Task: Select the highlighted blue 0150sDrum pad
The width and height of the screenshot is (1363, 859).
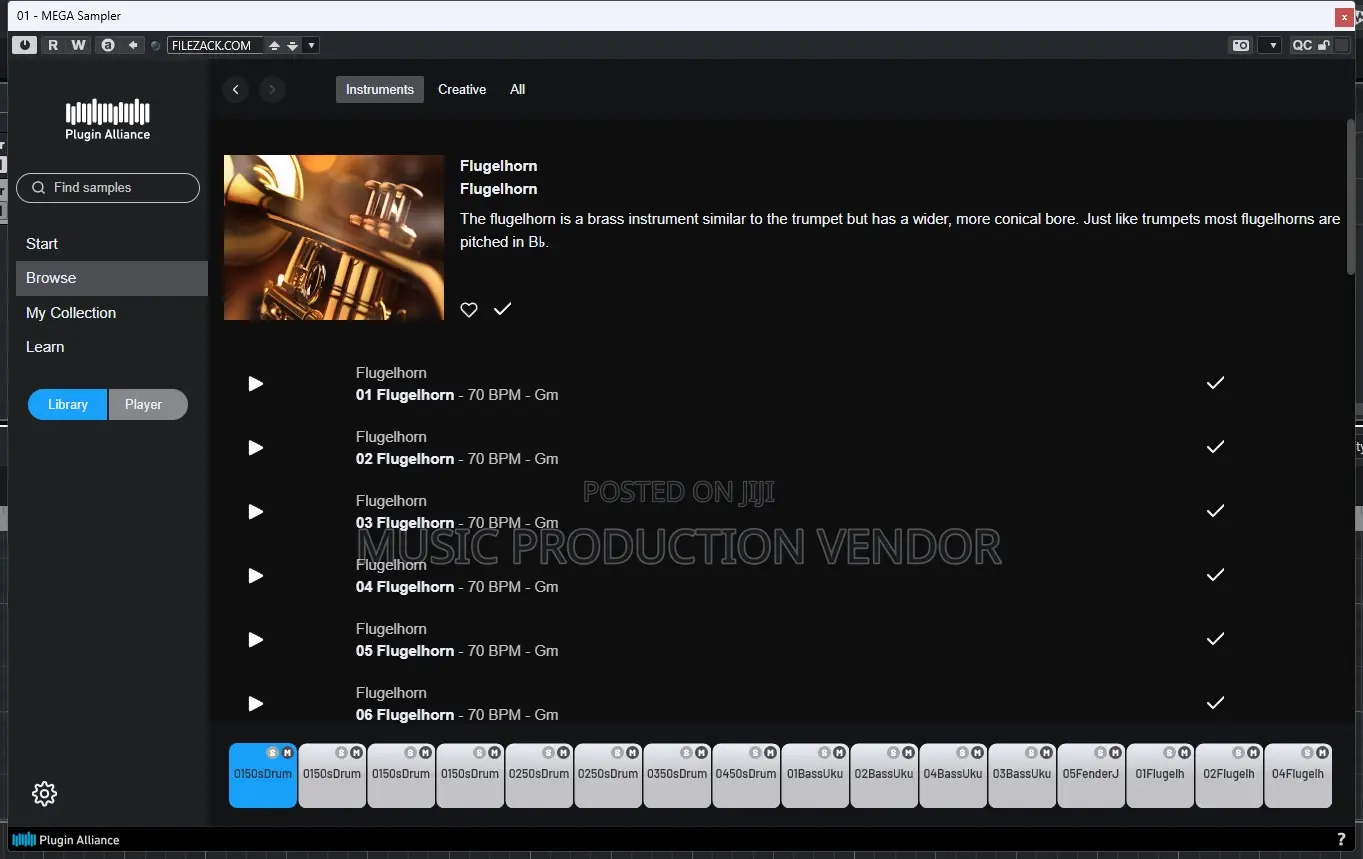Action: 263,775
